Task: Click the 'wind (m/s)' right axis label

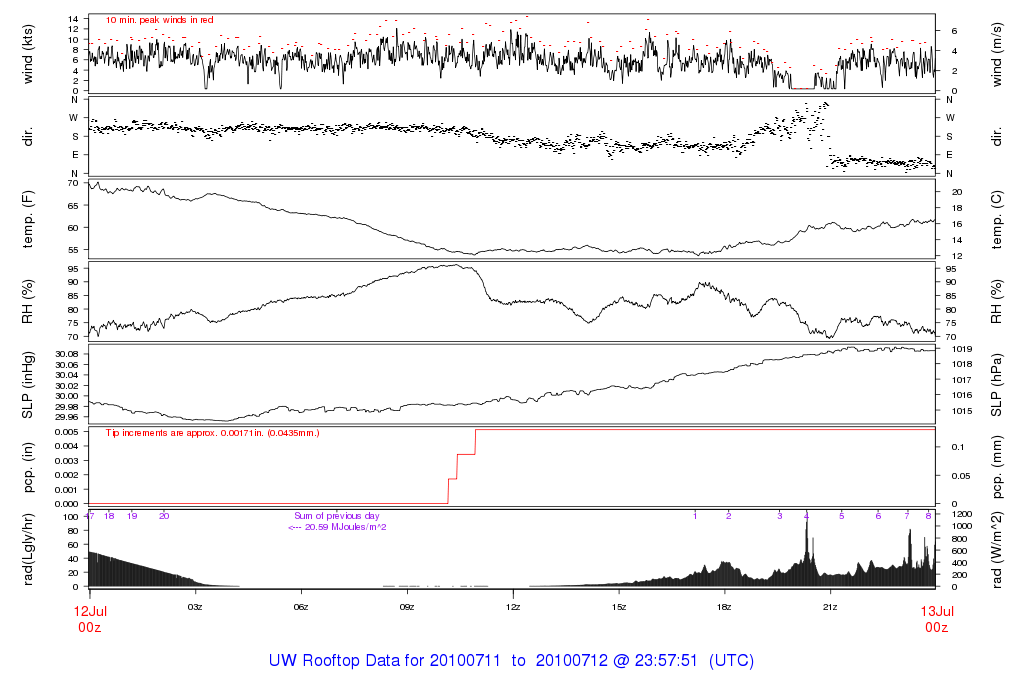Action: click(x=996, y=54)
